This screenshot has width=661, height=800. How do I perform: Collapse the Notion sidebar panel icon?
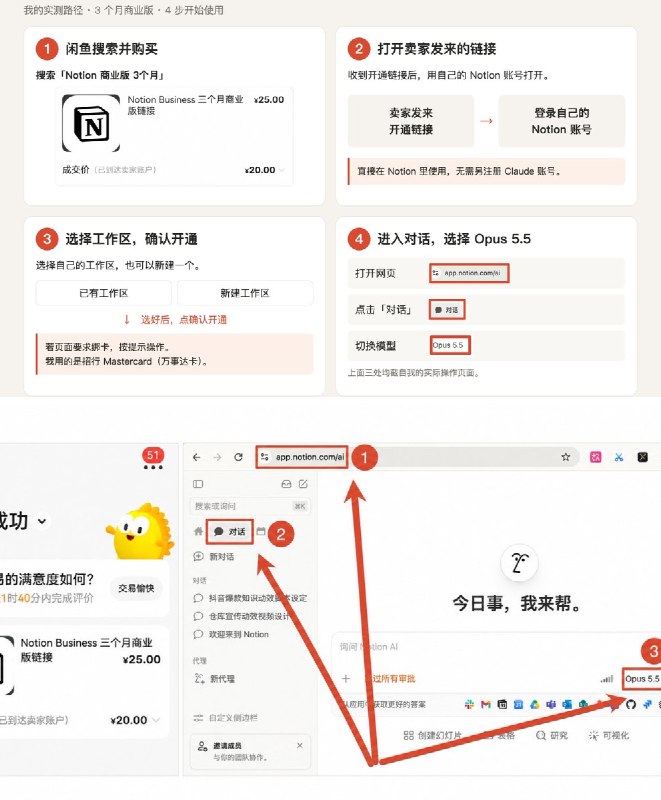[x=198, y=484]
